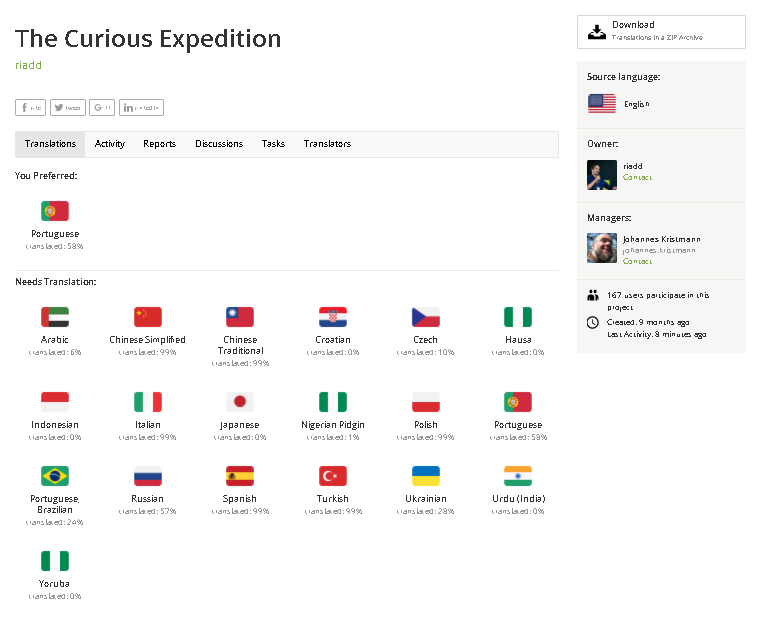The width and height of the screenshot is (761, 617).
Task: Open the Ukrainian flag icon
Action: pos(426,476)
